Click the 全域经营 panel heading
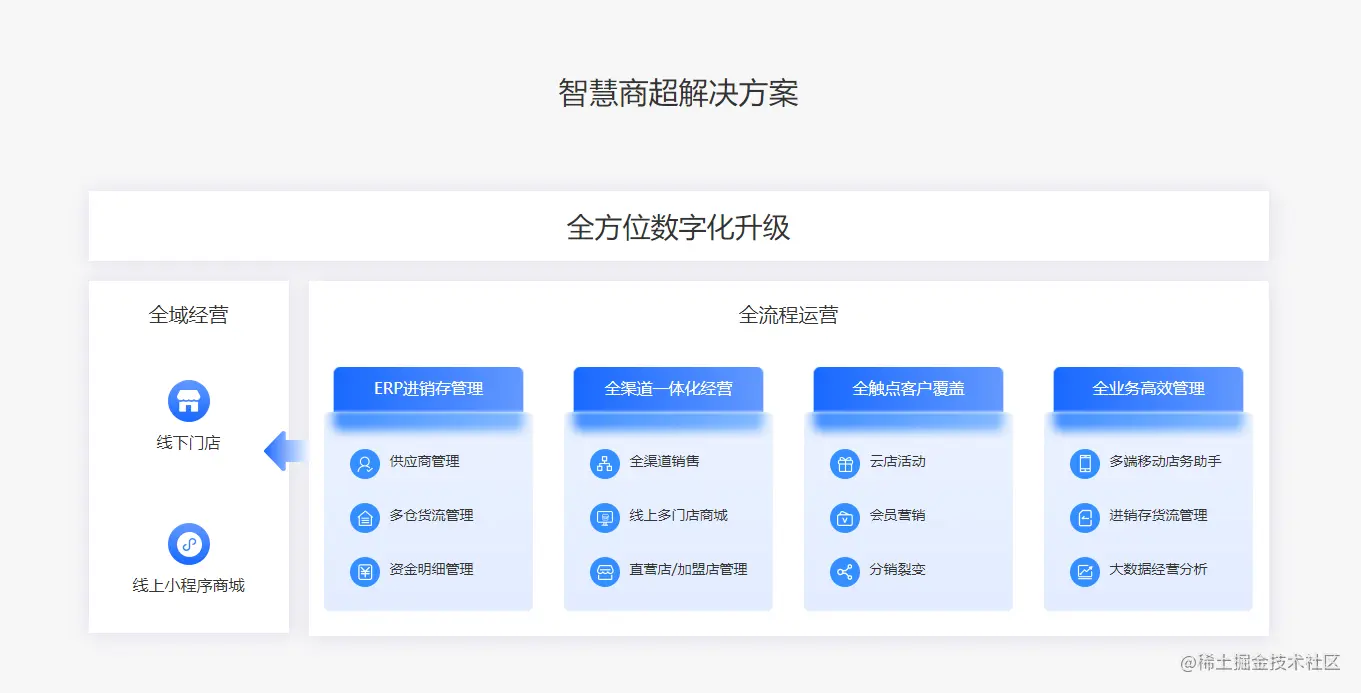Screen dimensions: 1361x693 coord(189,315)
